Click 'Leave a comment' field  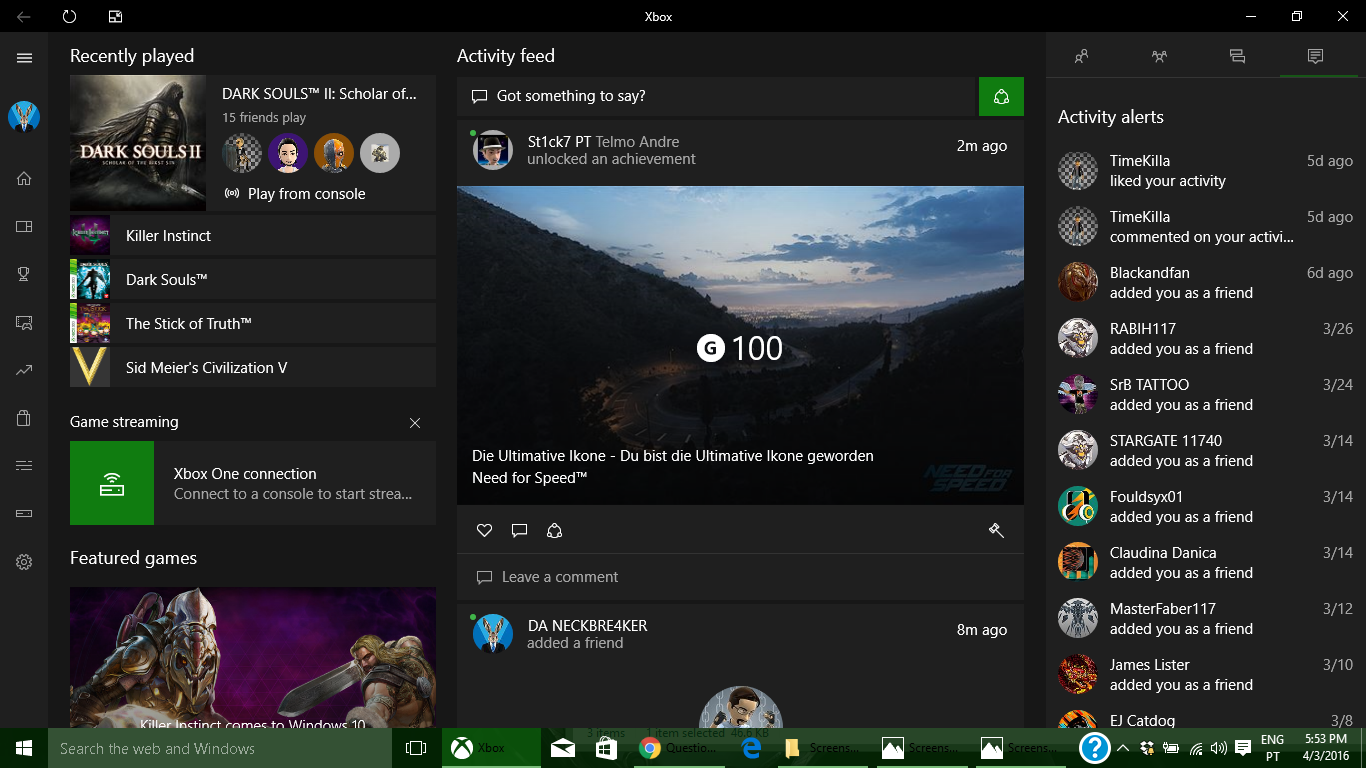(740, 577)
